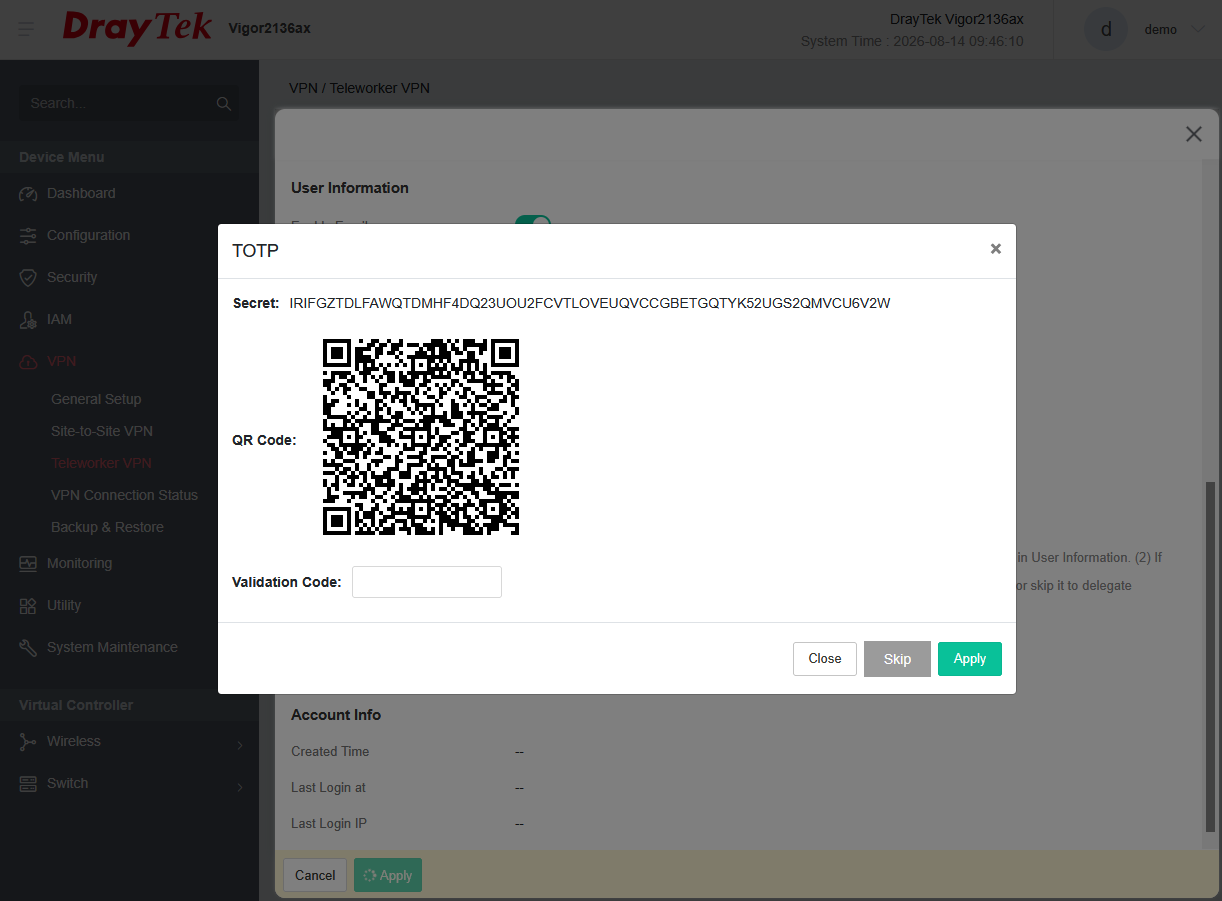Go to Site-to-Site VPN
This screenshot has width=1222, height=901.
tap(102, 431)
